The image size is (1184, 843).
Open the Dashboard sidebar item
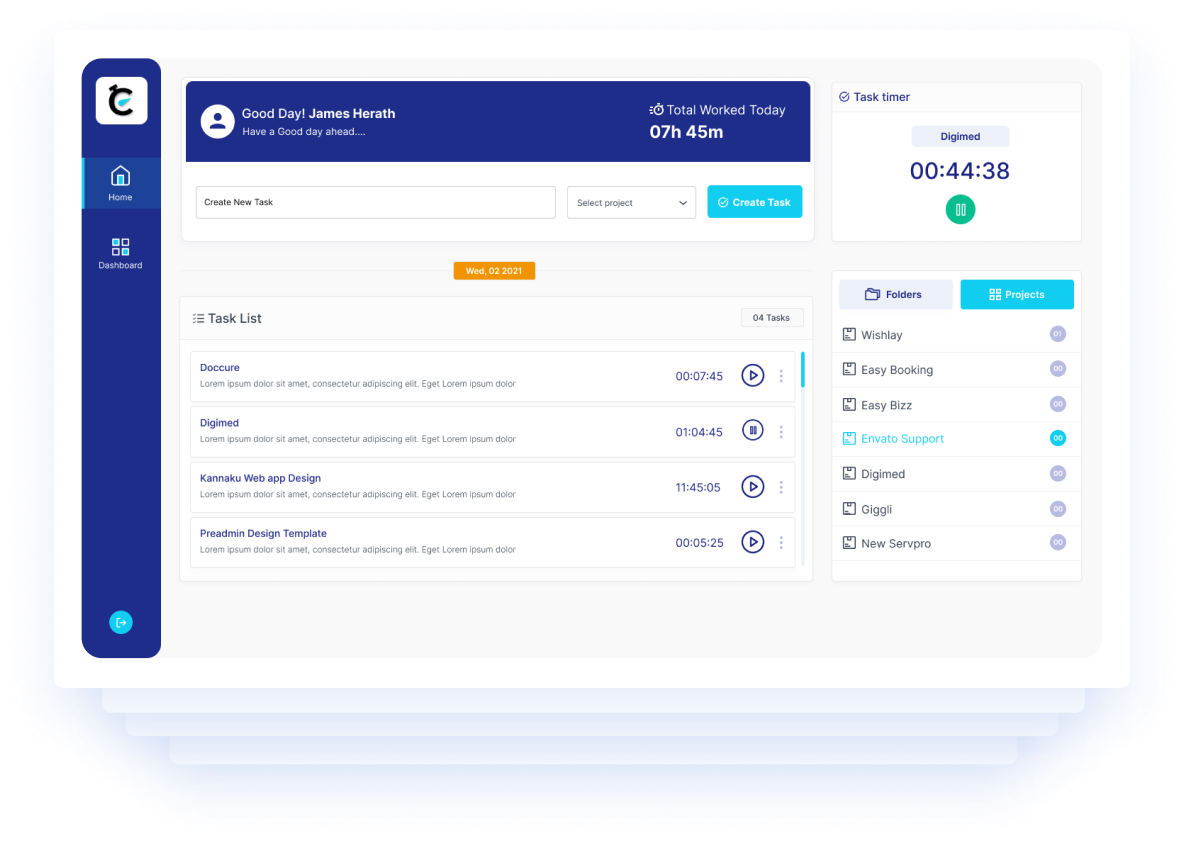click(x=121, y=253)
